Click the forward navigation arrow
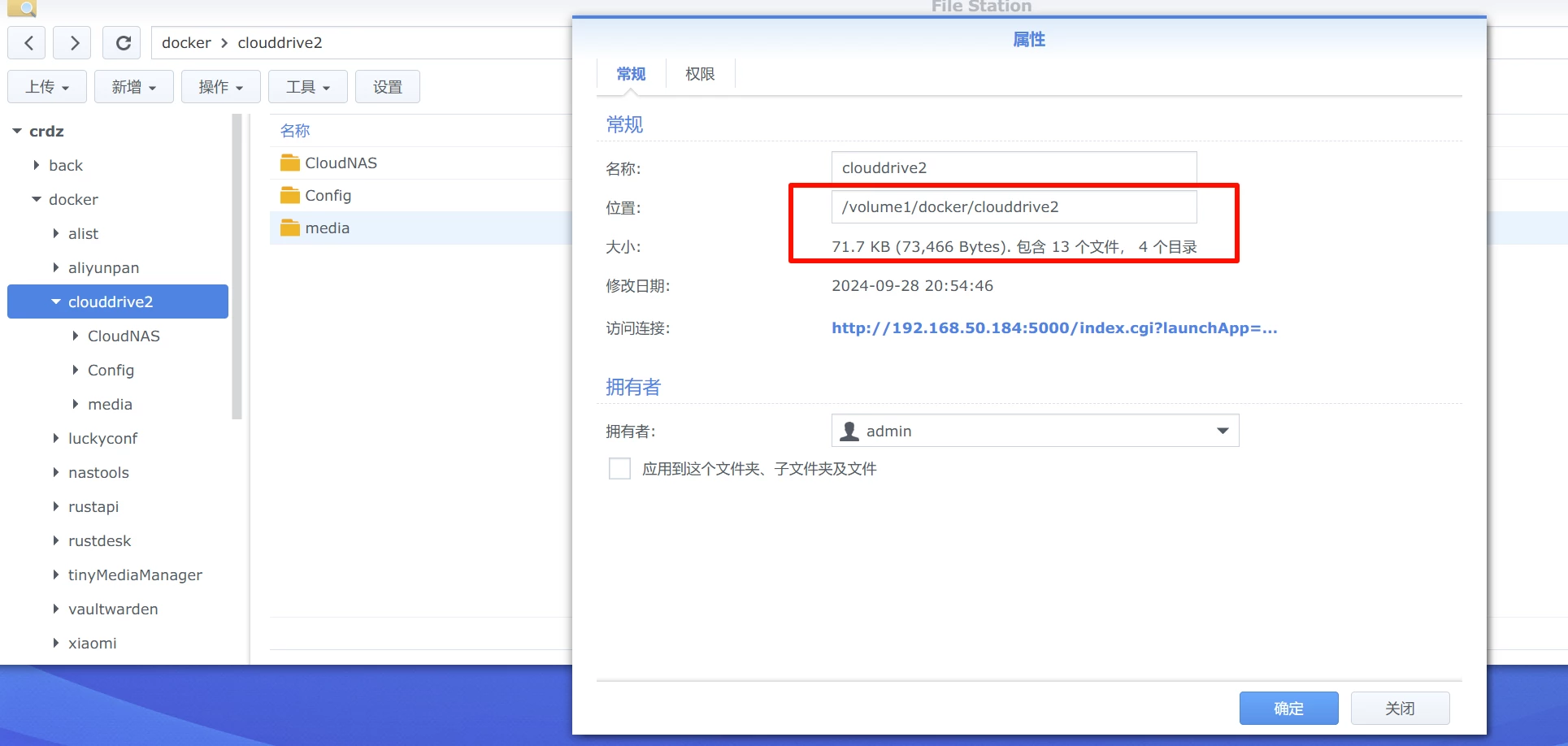Screen dimensions: 1568x746 (x=73, y=43)
